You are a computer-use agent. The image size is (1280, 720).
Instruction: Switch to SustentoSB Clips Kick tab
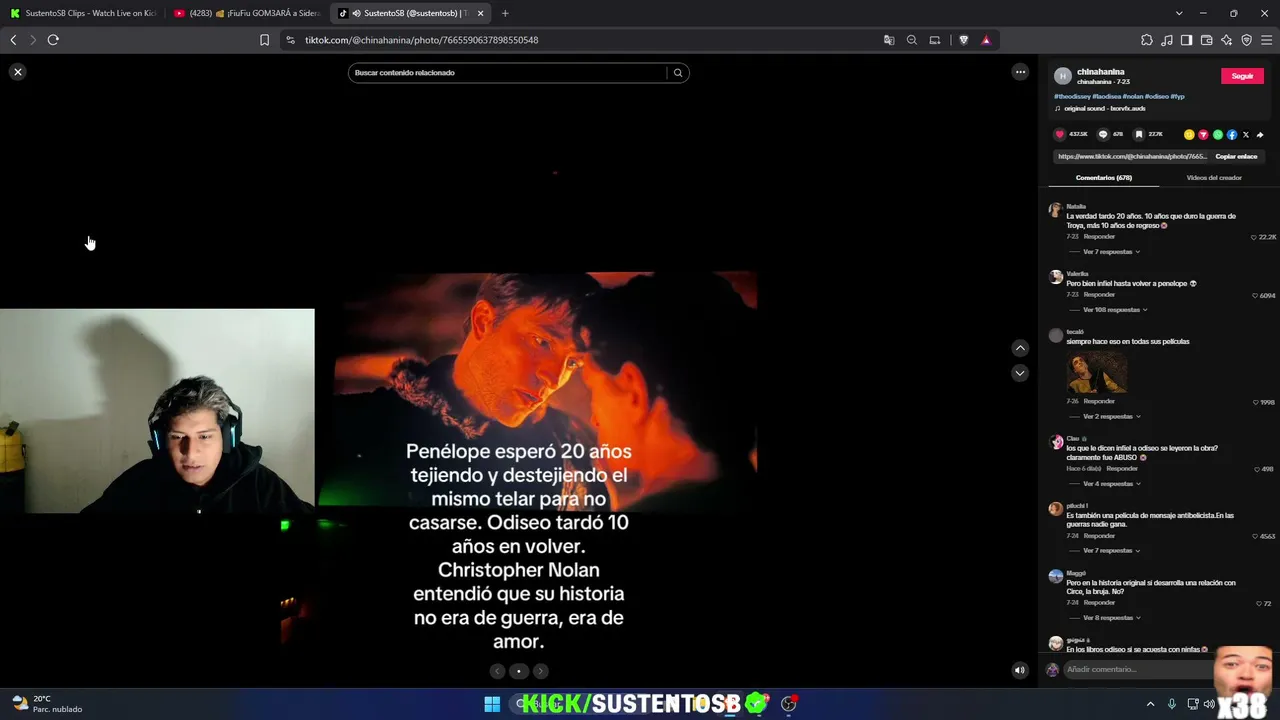(x=82, y=13)
